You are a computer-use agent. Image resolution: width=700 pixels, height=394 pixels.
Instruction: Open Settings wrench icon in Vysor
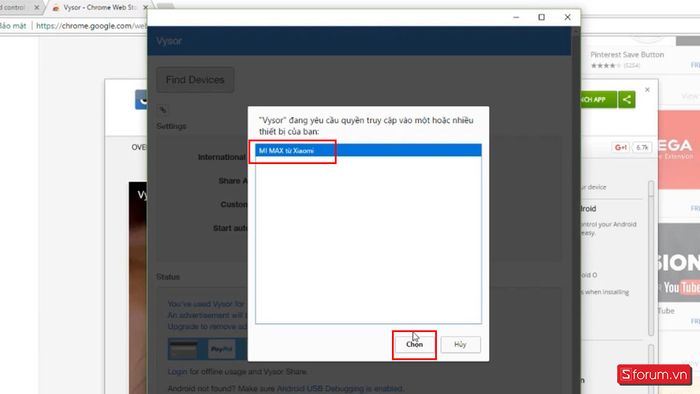coord(163,109)
